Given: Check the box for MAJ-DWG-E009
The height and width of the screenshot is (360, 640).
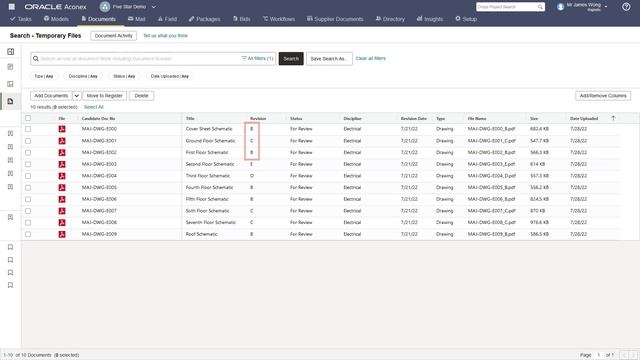Looking at the screenshot, I should pyautogui.click(x=28, y=234).
